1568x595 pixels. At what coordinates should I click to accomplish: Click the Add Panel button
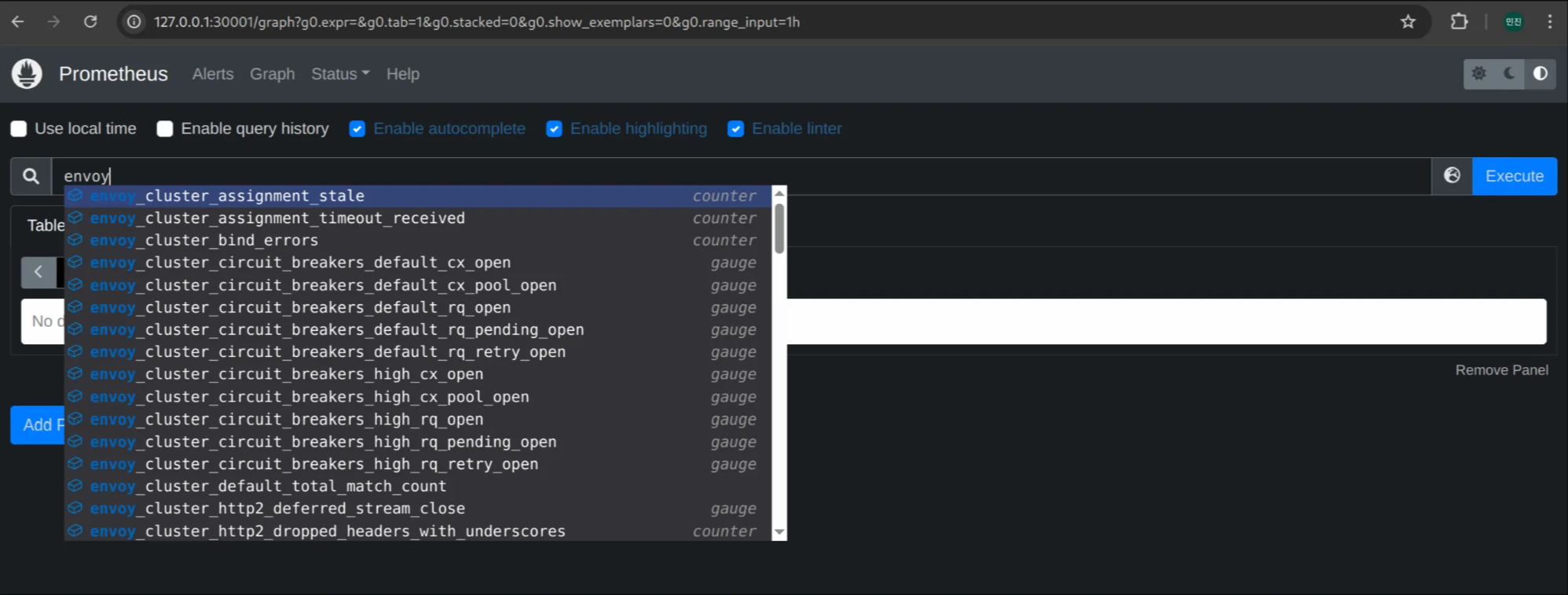pos(38,425)
